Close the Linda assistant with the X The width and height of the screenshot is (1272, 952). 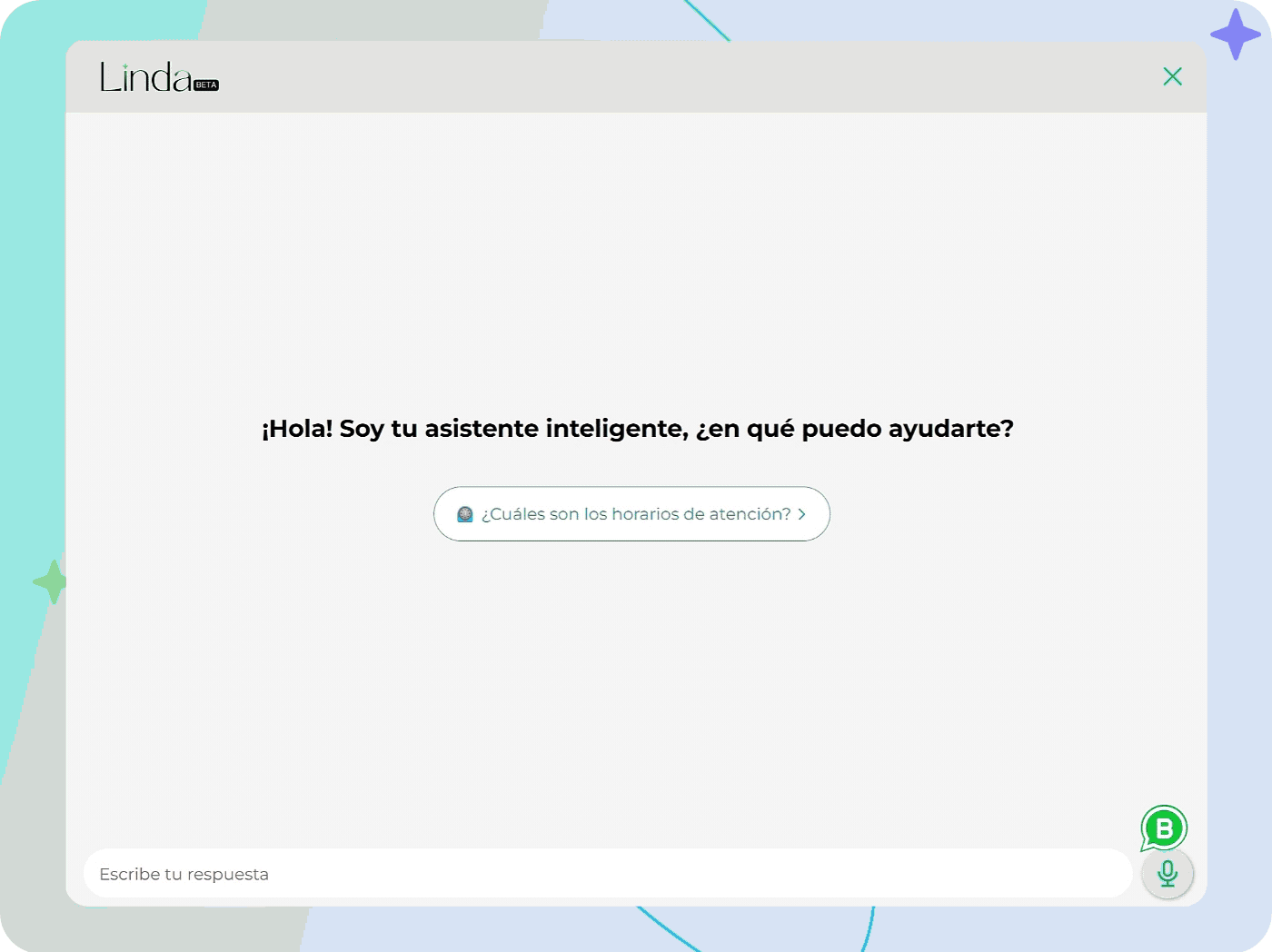pos(1172,76)
